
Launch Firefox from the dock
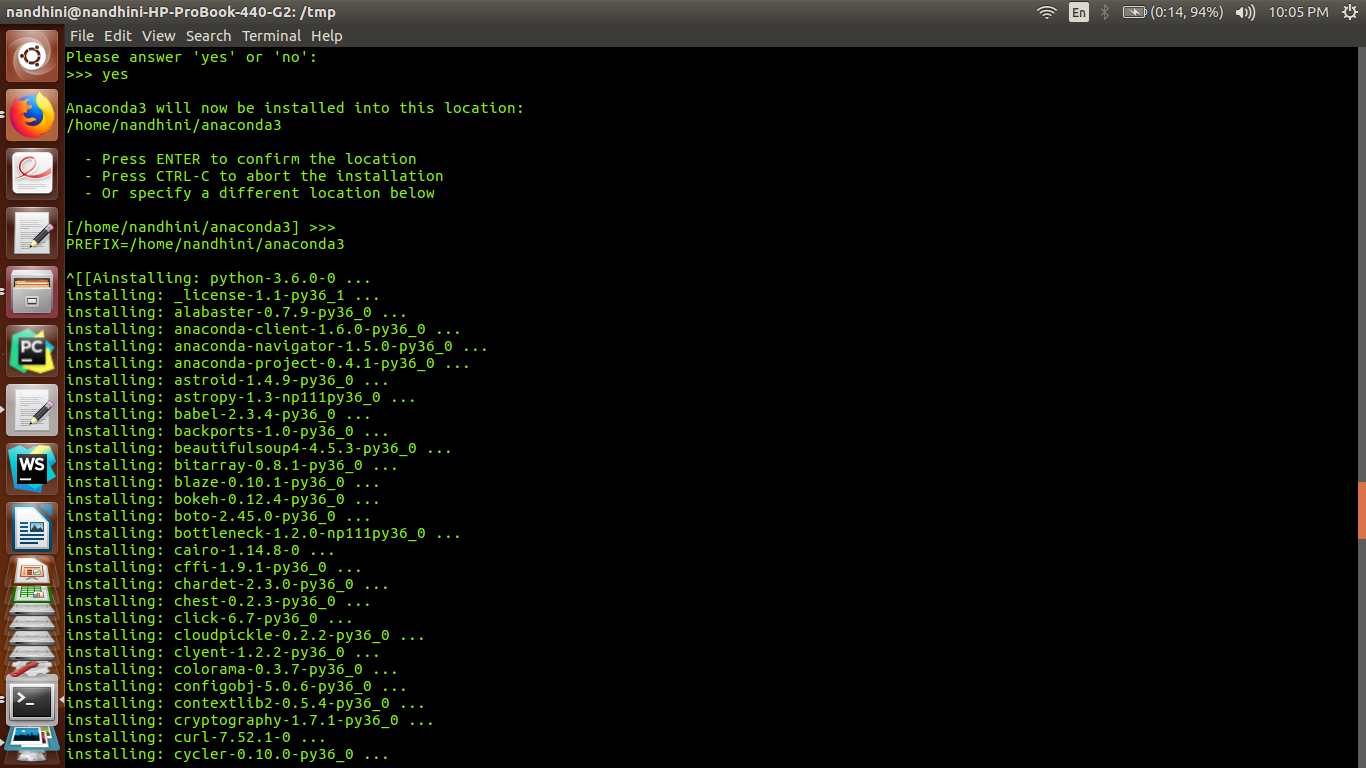tap(32, 115)
